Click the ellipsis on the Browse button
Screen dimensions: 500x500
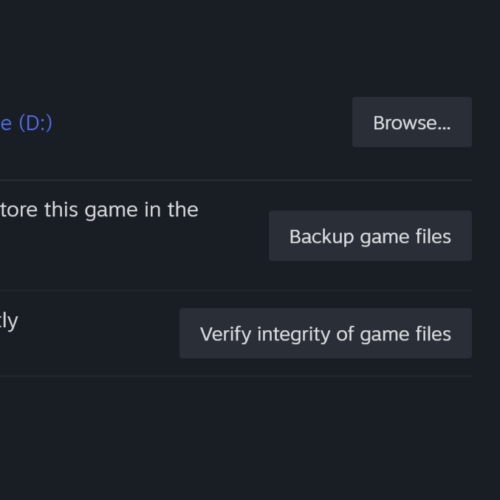point(444,129)
